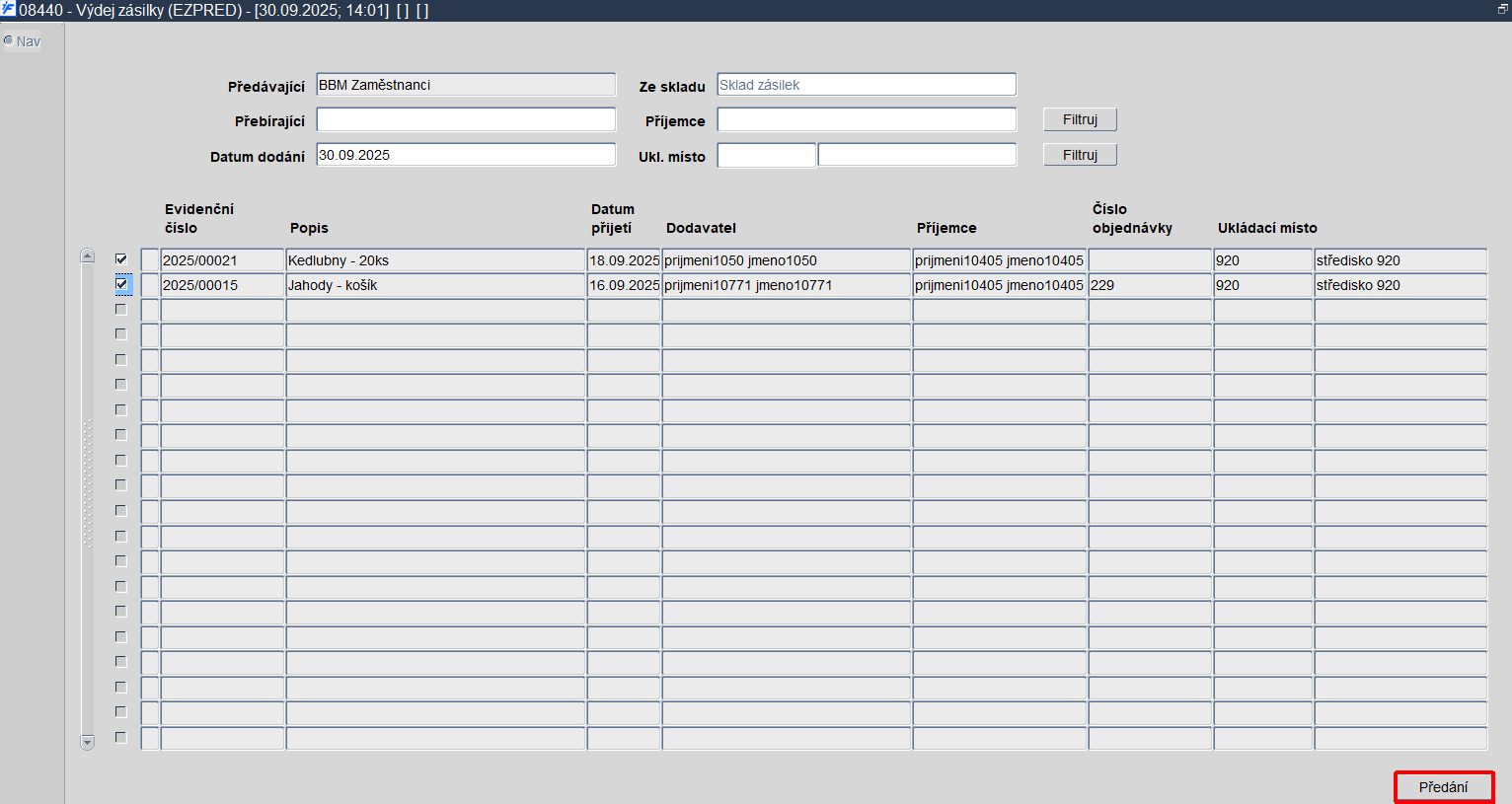Click the 920 code cell in the Kedlubny row
The width and height of the screenshot is (1512, 804).
(x=1263, y=260)
